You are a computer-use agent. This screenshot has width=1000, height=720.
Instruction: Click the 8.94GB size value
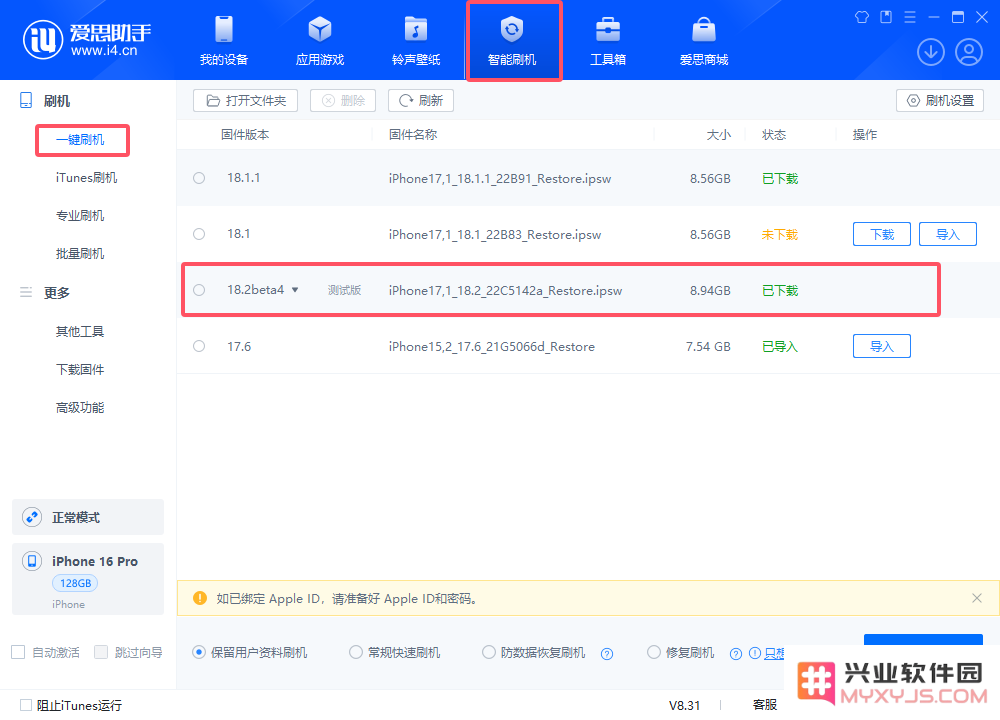pos(710,291)
